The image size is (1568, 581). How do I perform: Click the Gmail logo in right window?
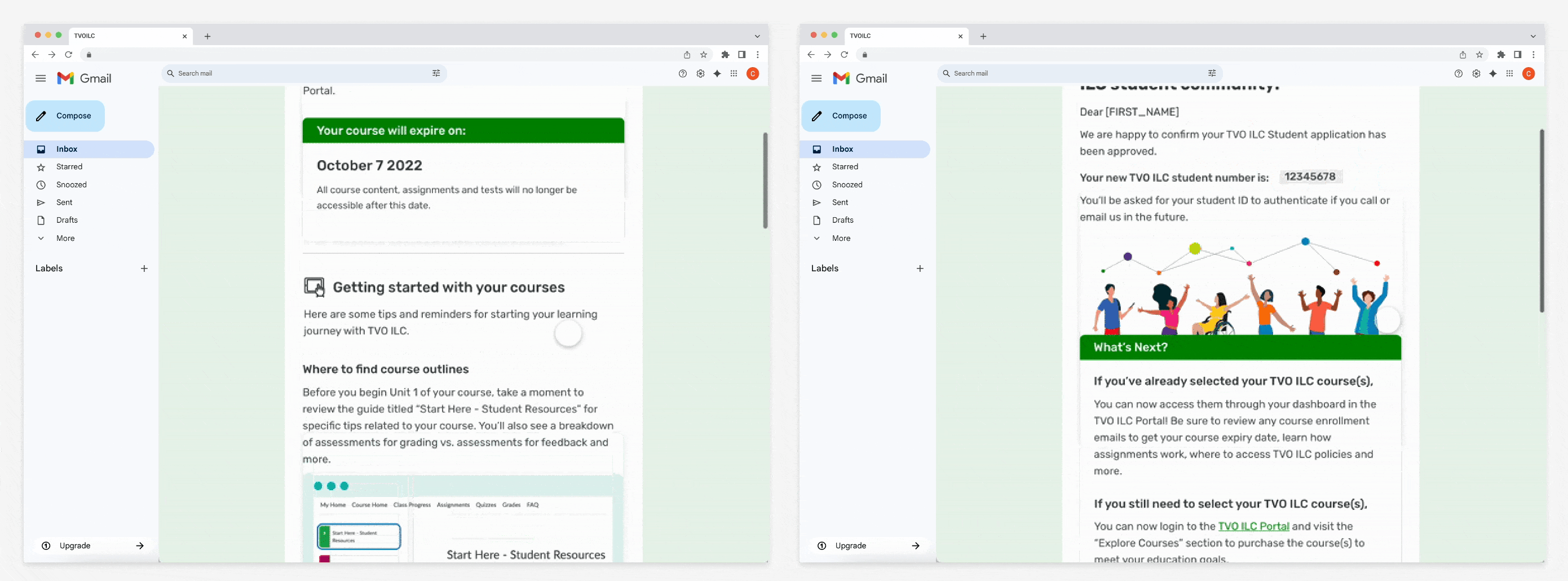pyautogui.click(x=859, y=78)
